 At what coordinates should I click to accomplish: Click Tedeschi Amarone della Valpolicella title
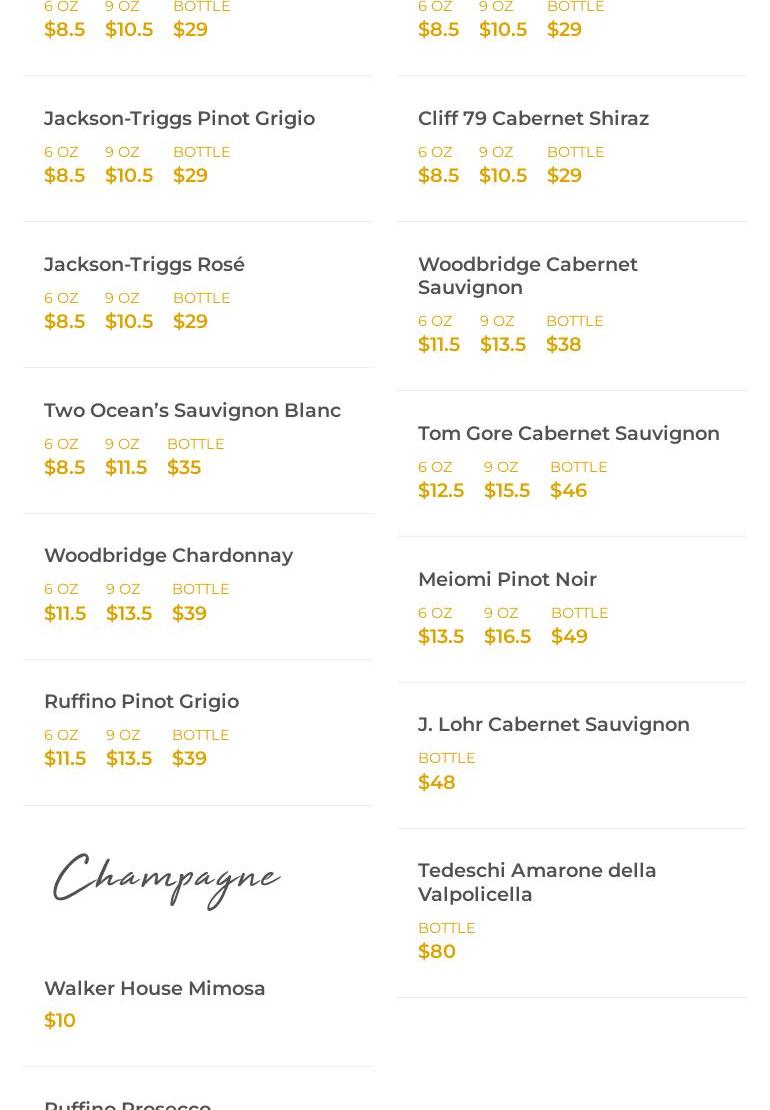tap(537, 882)
